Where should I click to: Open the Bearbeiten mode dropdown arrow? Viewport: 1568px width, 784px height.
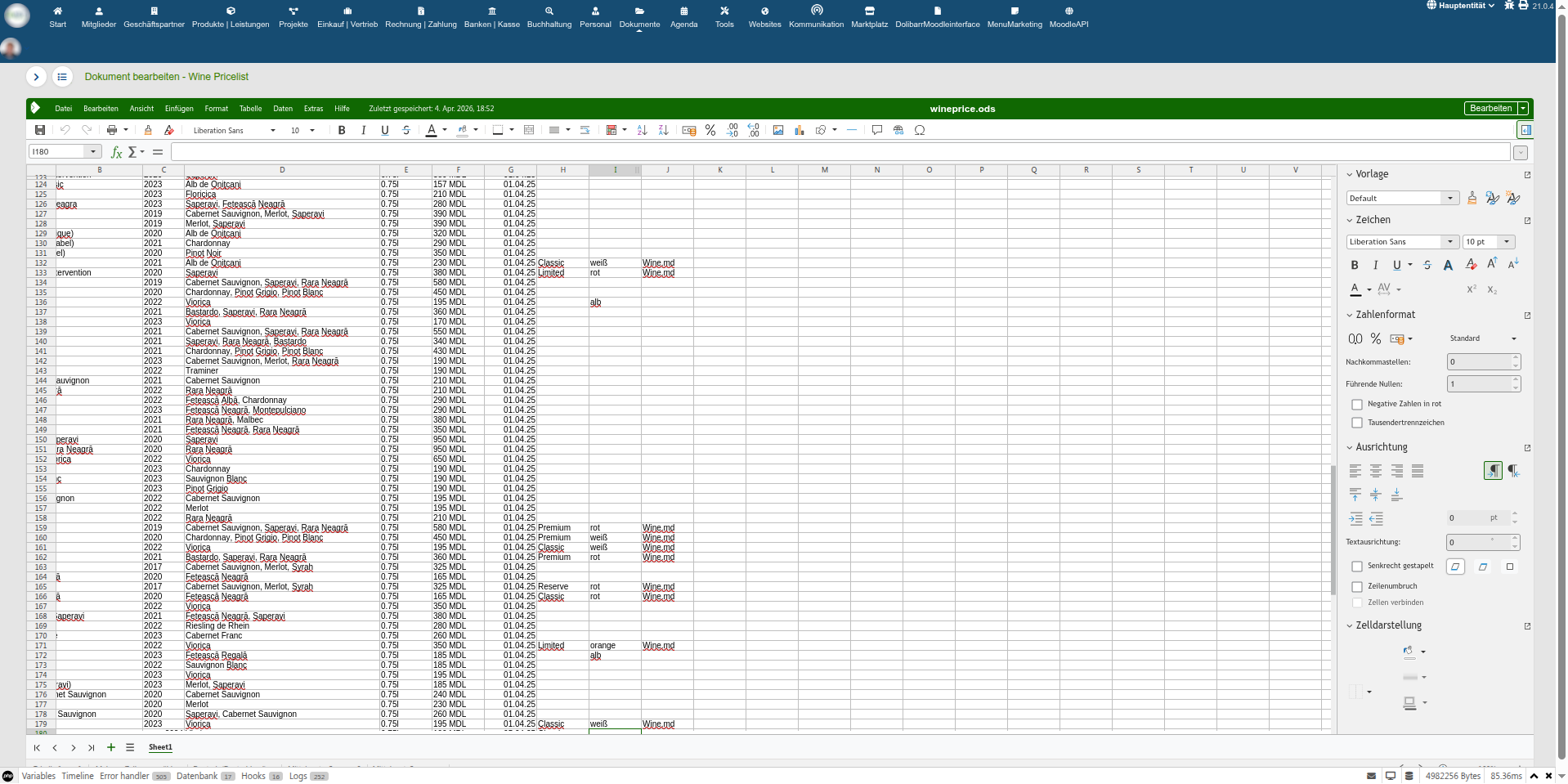[x=1523, y=109]
